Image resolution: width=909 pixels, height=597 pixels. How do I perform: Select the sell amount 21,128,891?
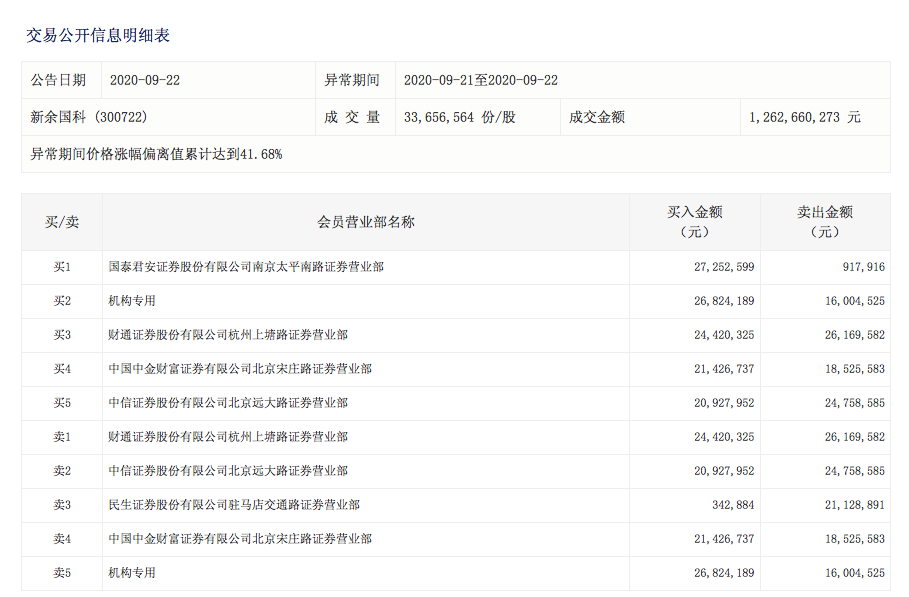[x=855, y=505]
